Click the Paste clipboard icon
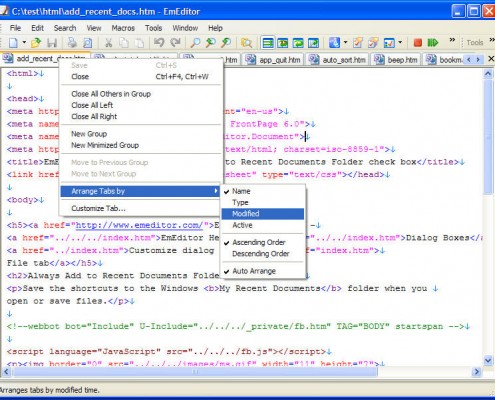Image resolution: width=495 pixels, height=400 pixels. pos(140,43)
